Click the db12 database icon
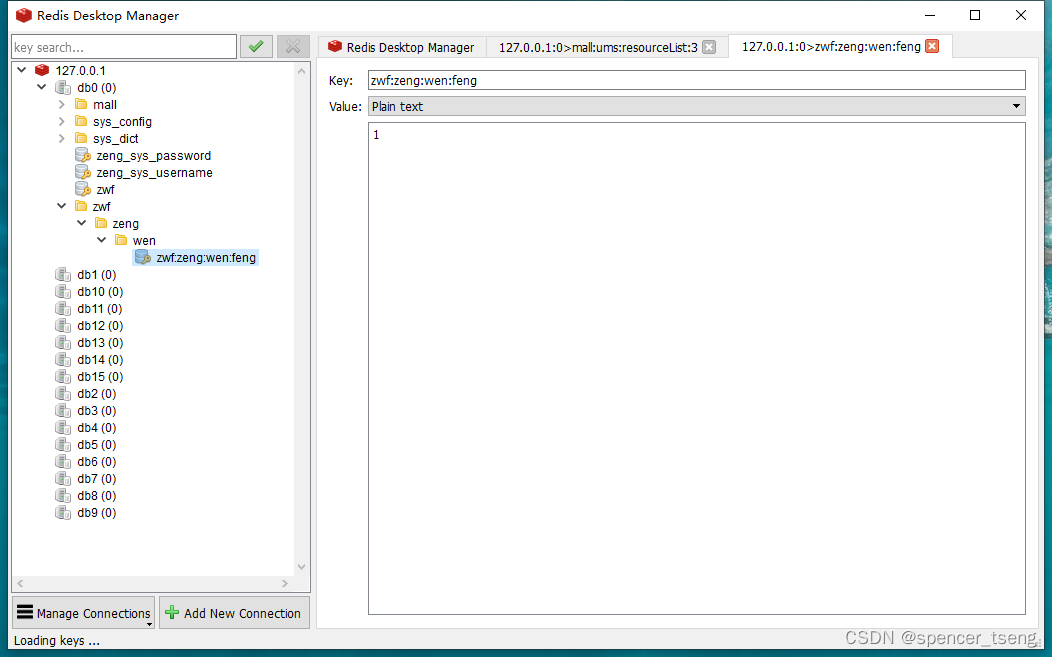The image size is (1052, 657). tap(63, 325)
